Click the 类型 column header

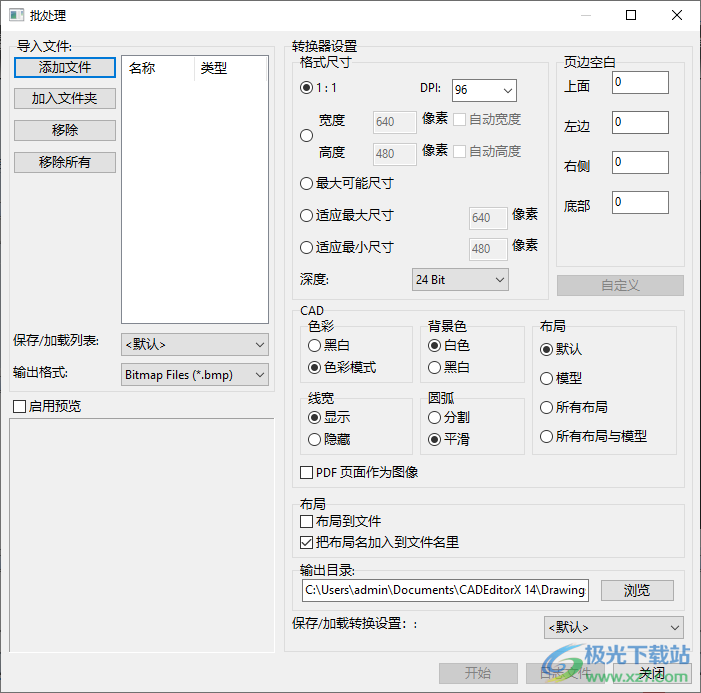[230, 68]
